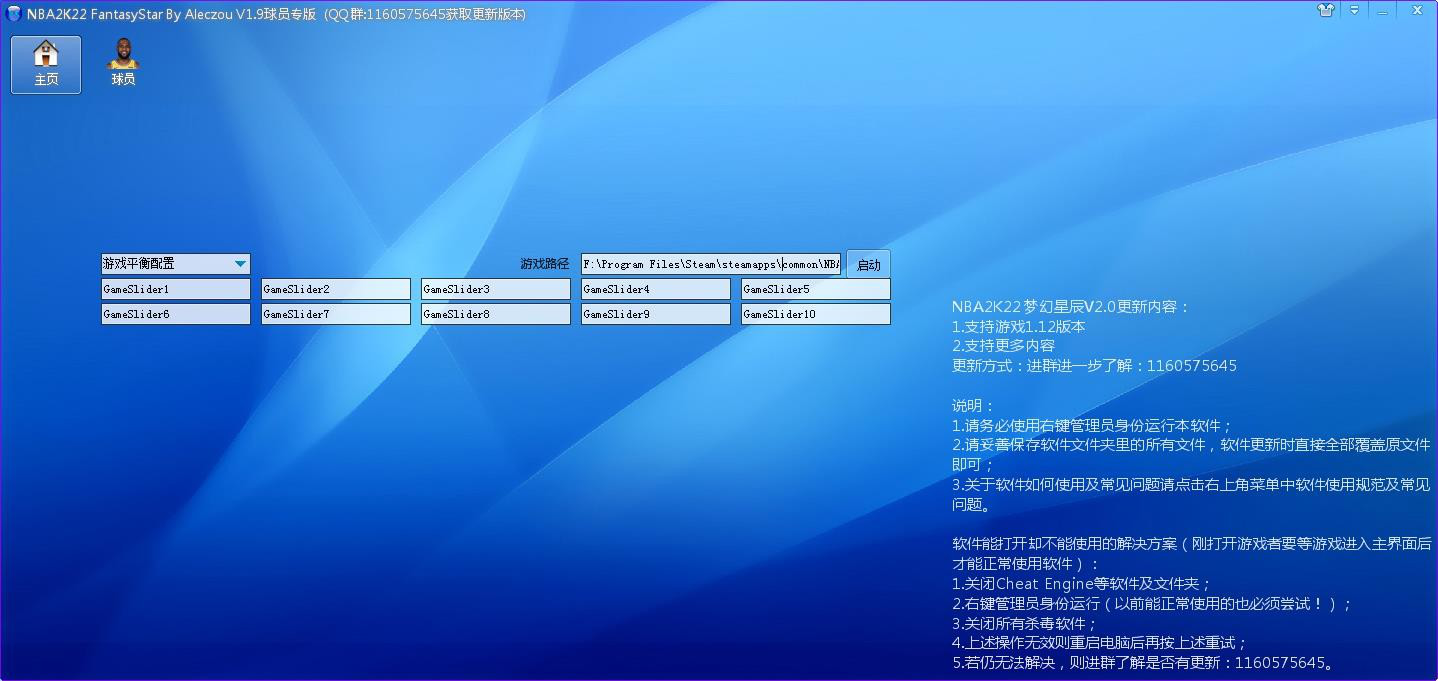Focus the GameSlider4 field

(x=655, y=289)
